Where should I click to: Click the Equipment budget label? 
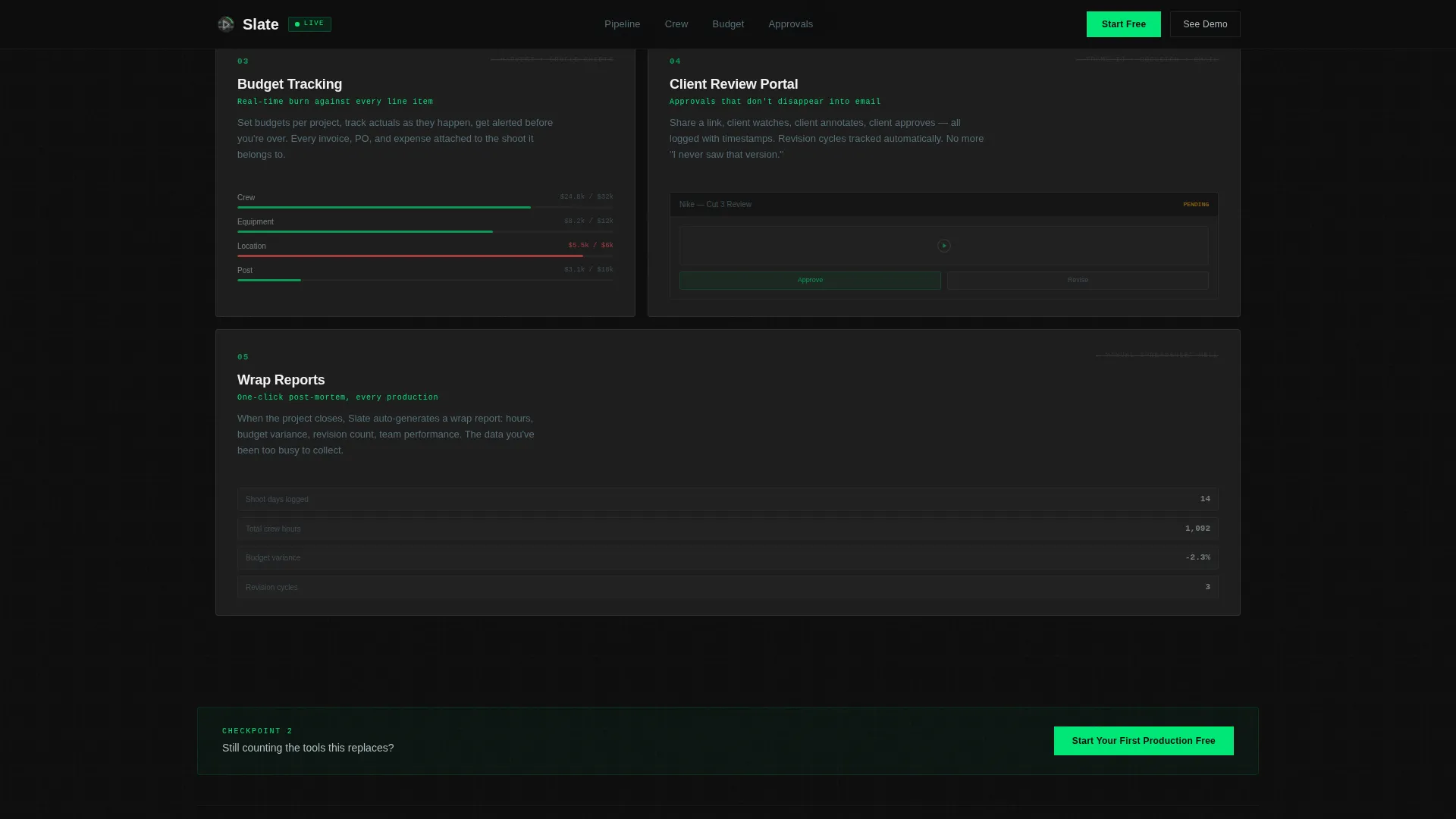pyautogui.click(x=256, y=222)
